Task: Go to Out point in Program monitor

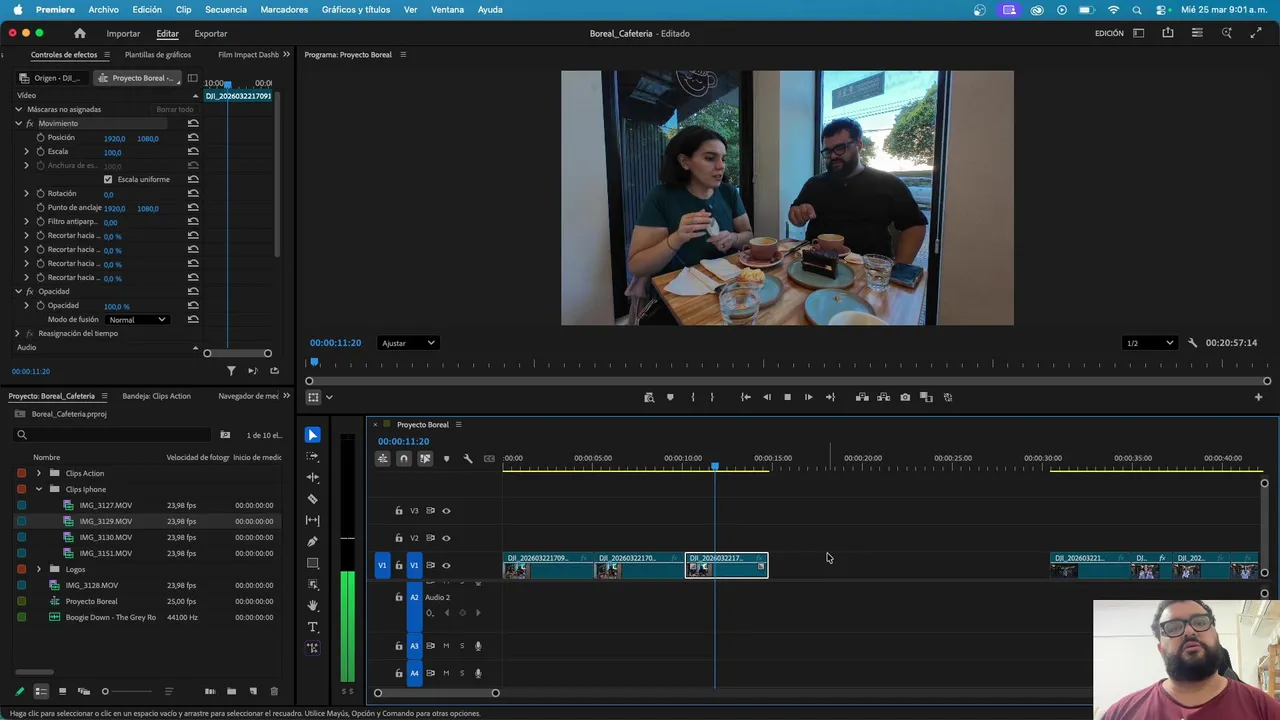Action: click(830, 397)
